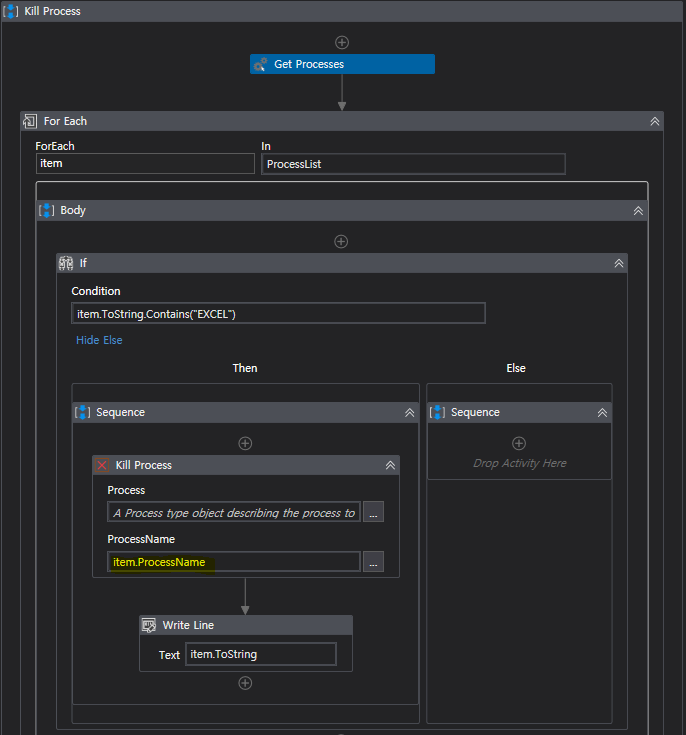The height and width of the screenshot is (735, 686).
Task: Open expression editor for Process field
Action: (x=373, y=512)
